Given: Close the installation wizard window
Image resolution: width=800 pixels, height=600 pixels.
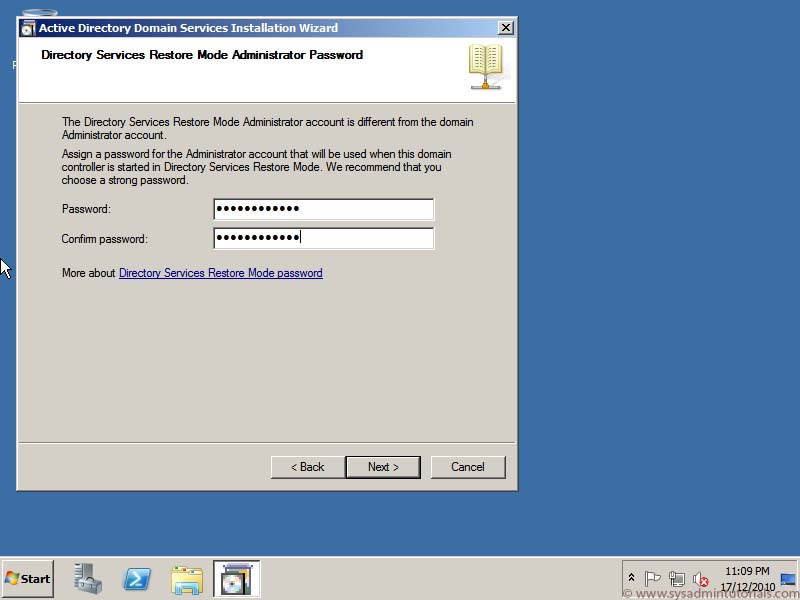Looking at the screenshot, I should tap(505, 27).
